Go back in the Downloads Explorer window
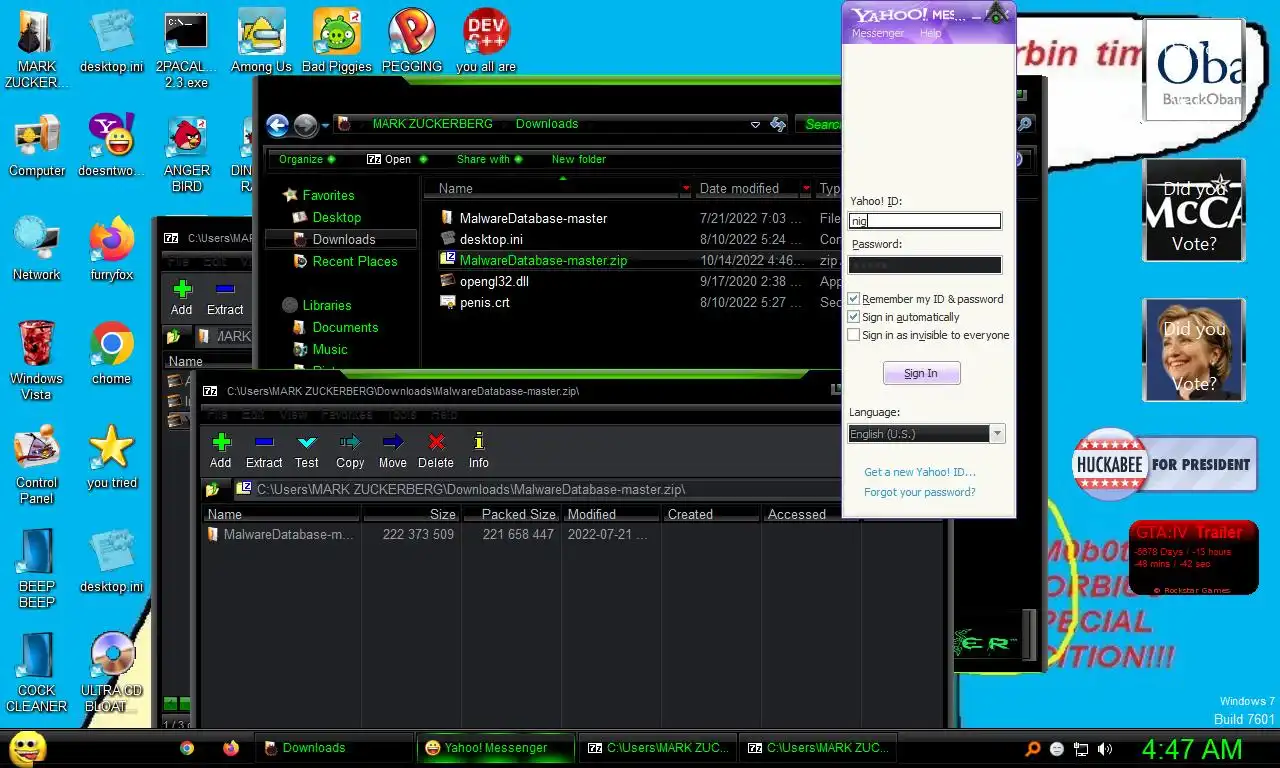 [278, 125]
